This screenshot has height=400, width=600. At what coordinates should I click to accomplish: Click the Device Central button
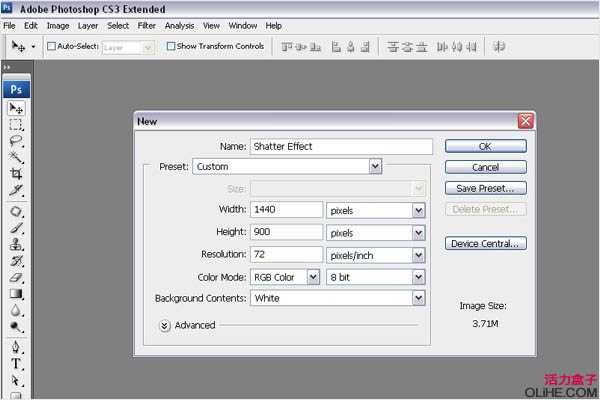coord(485,243)
